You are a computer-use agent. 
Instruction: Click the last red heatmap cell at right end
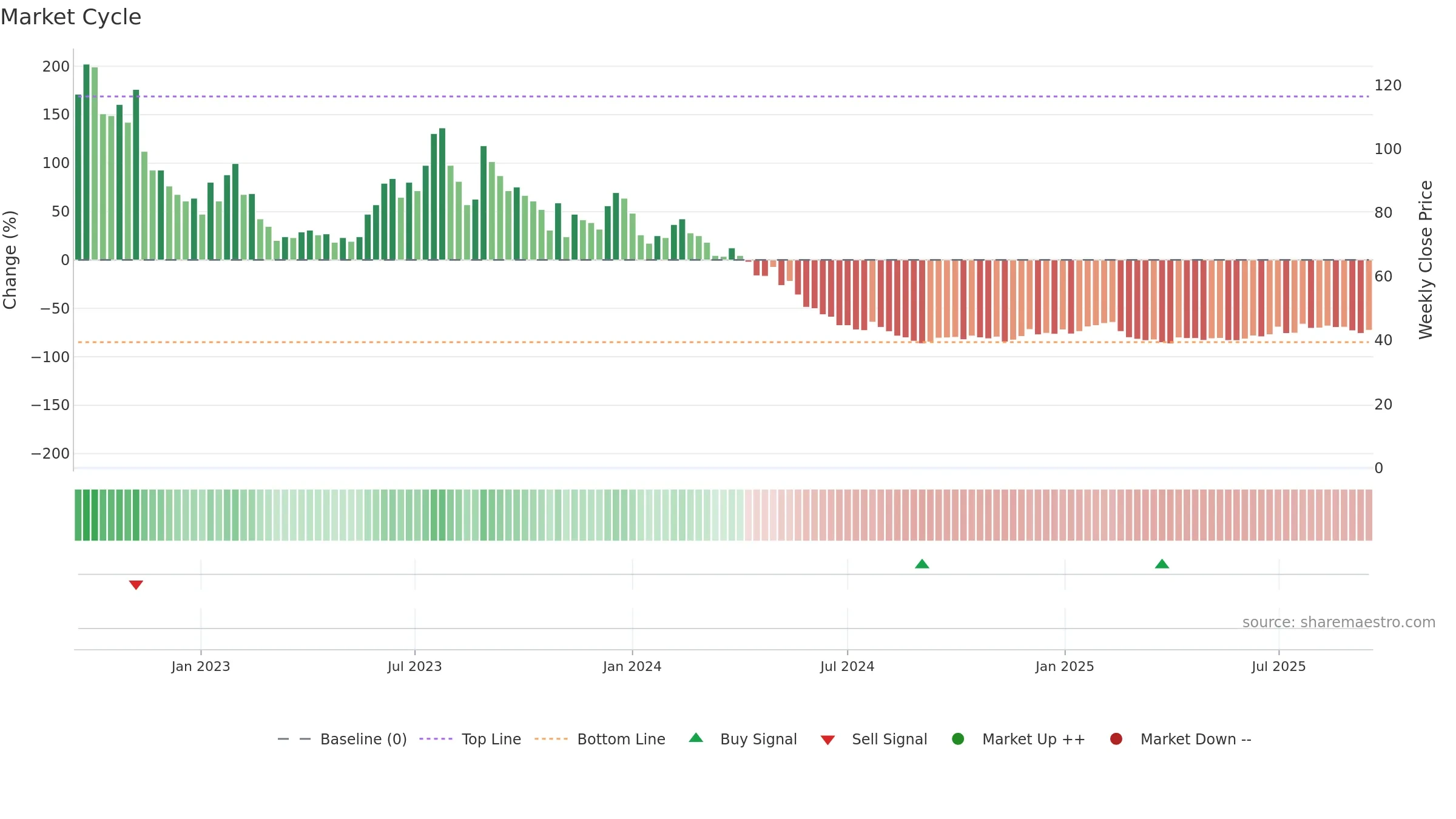1369,515
